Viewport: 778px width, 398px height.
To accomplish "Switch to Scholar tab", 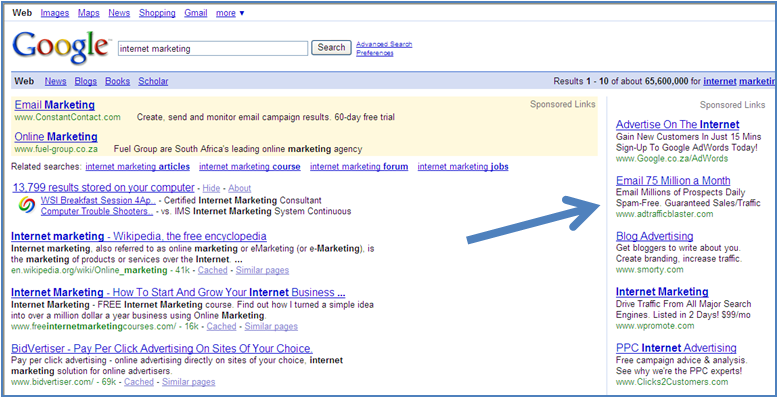I will [x=153, y=81].
